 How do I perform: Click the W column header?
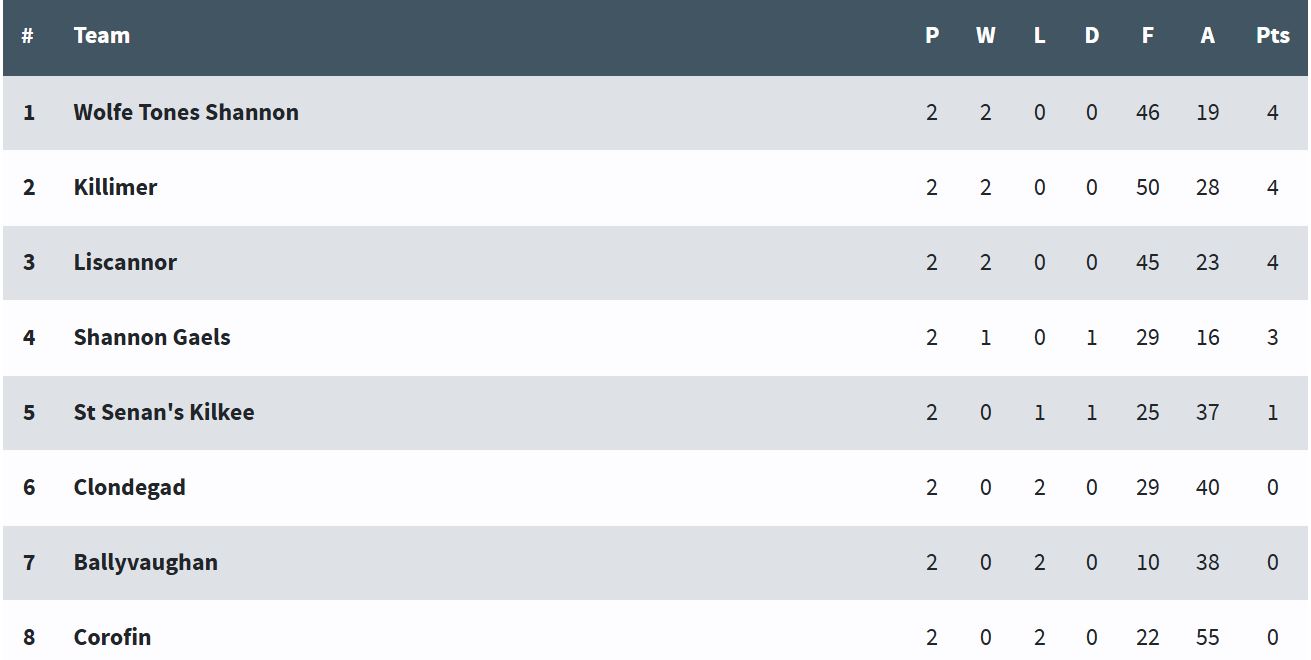click(985, 36)
